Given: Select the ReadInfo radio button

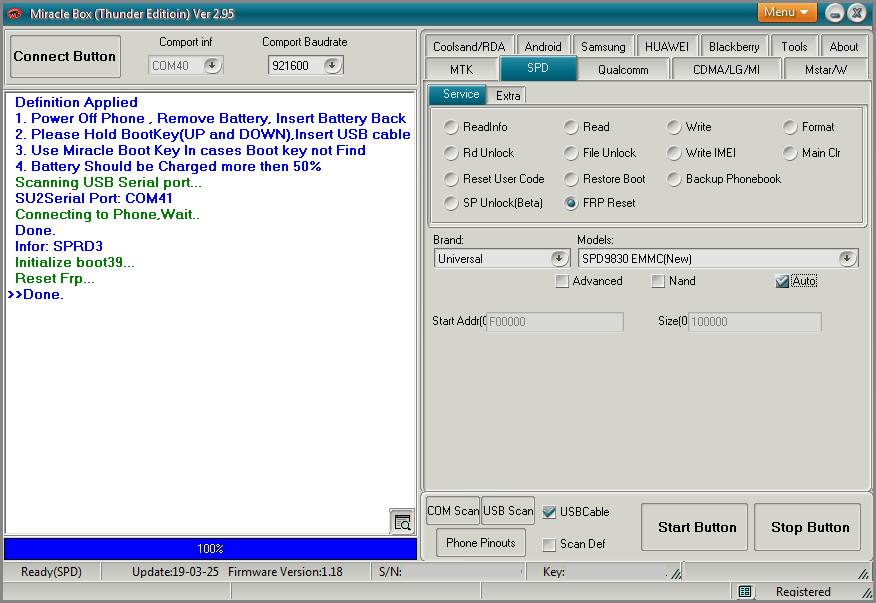Looking at the screenshot, I should [451, 127].
